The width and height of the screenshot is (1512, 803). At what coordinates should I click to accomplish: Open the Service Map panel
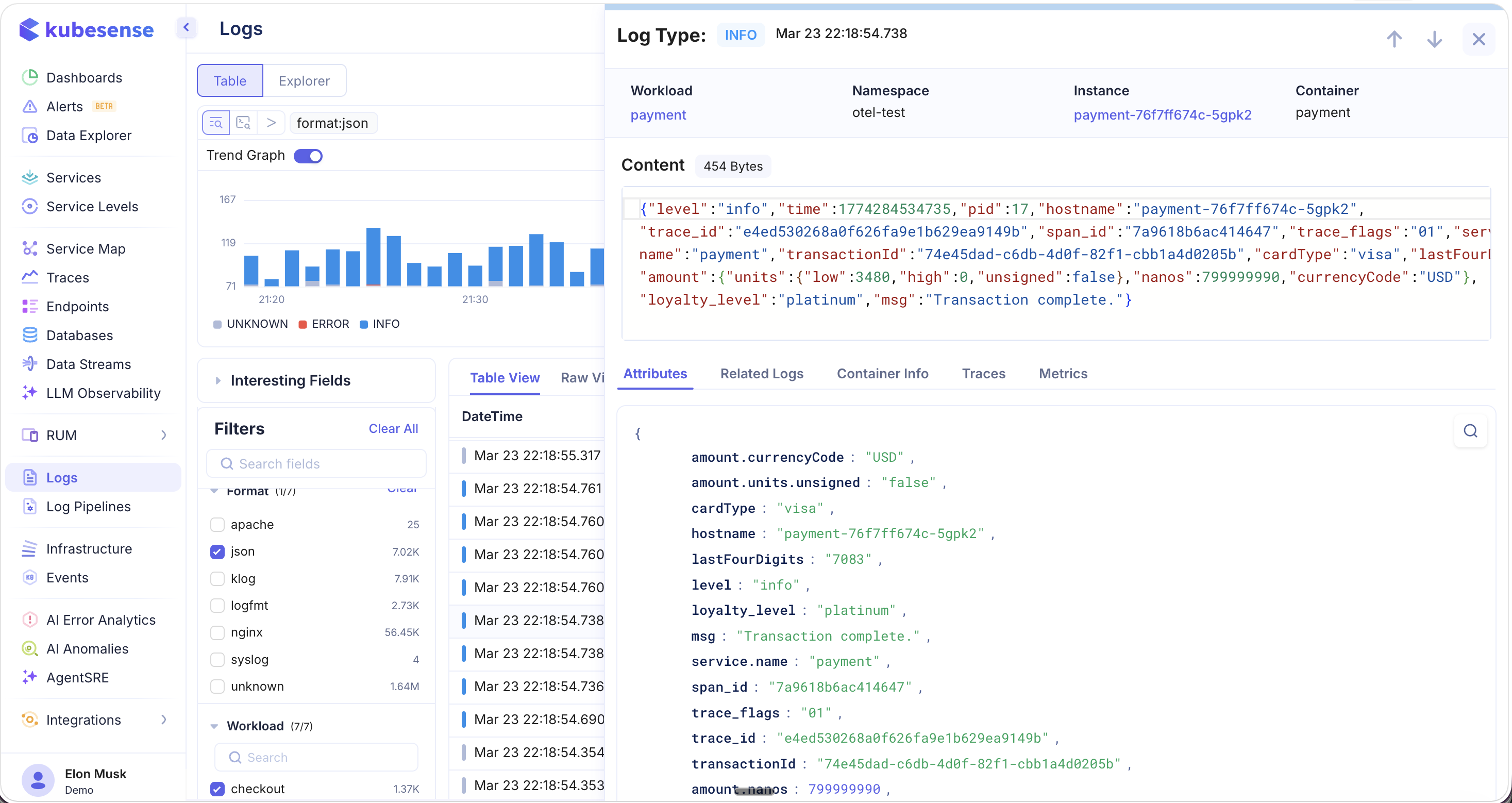pos(86,248)
